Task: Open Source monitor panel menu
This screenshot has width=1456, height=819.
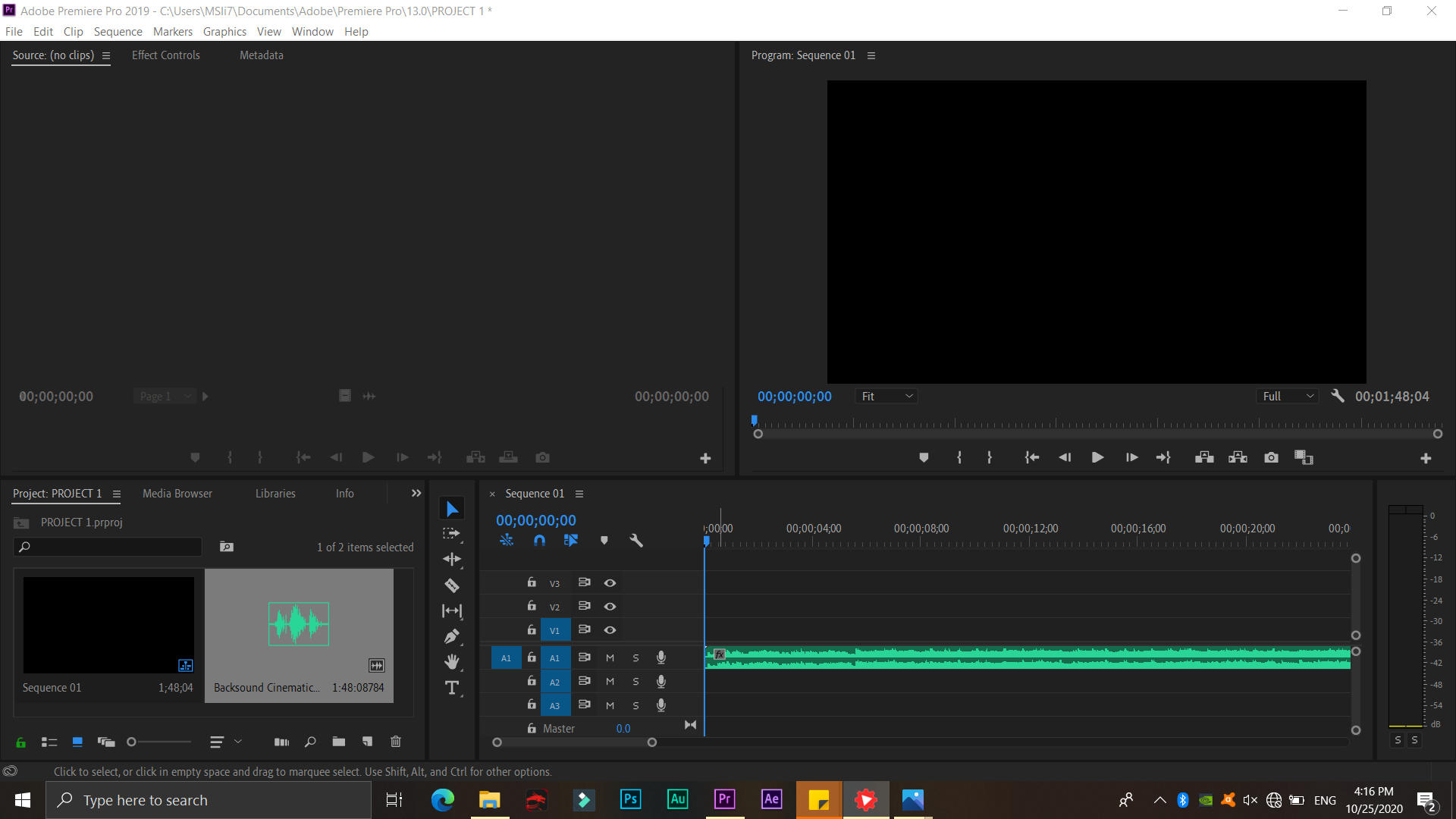Action: point(106,55)
